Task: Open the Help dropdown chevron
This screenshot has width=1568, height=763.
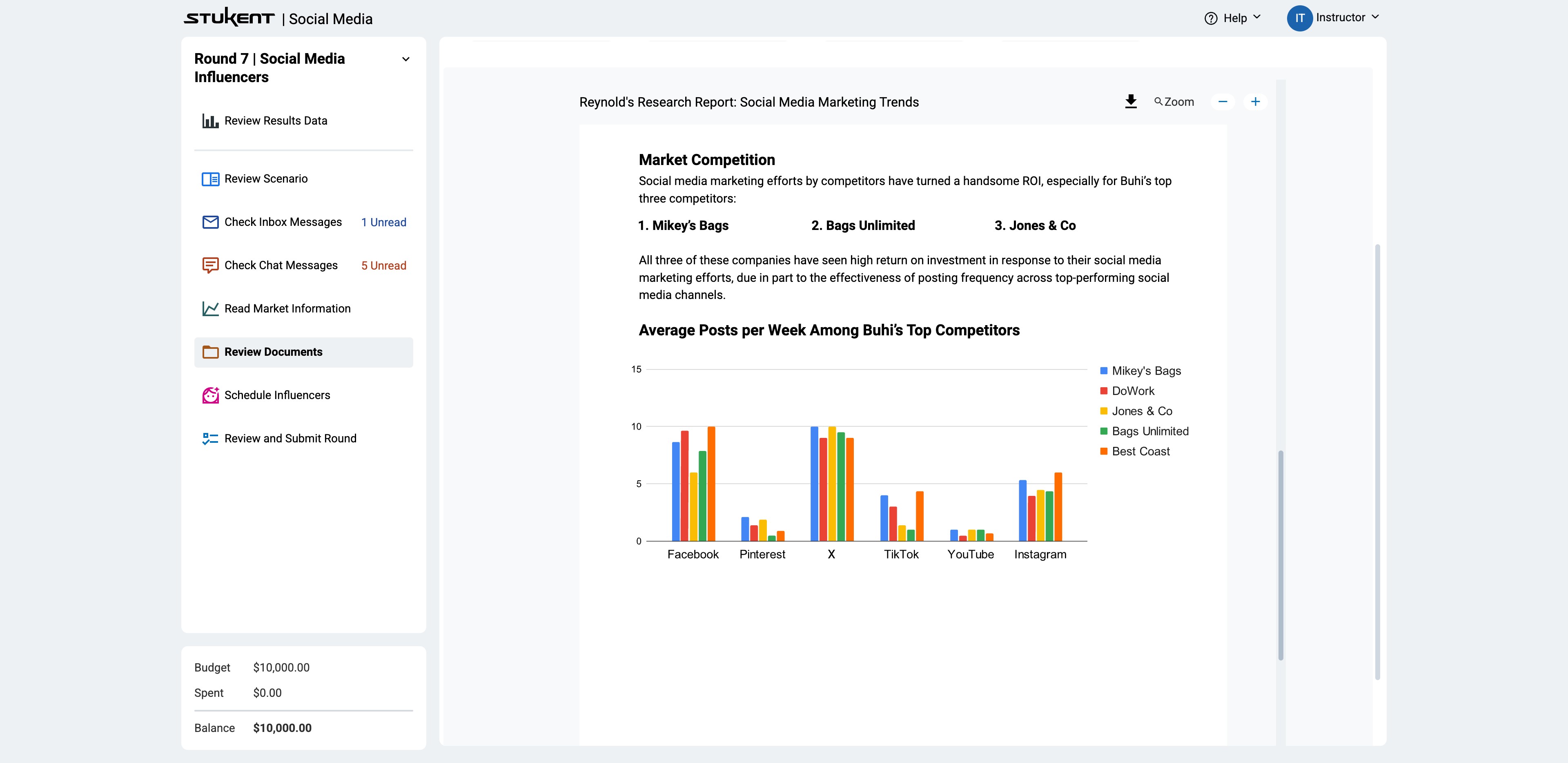Action: [x=1256, y=17]
